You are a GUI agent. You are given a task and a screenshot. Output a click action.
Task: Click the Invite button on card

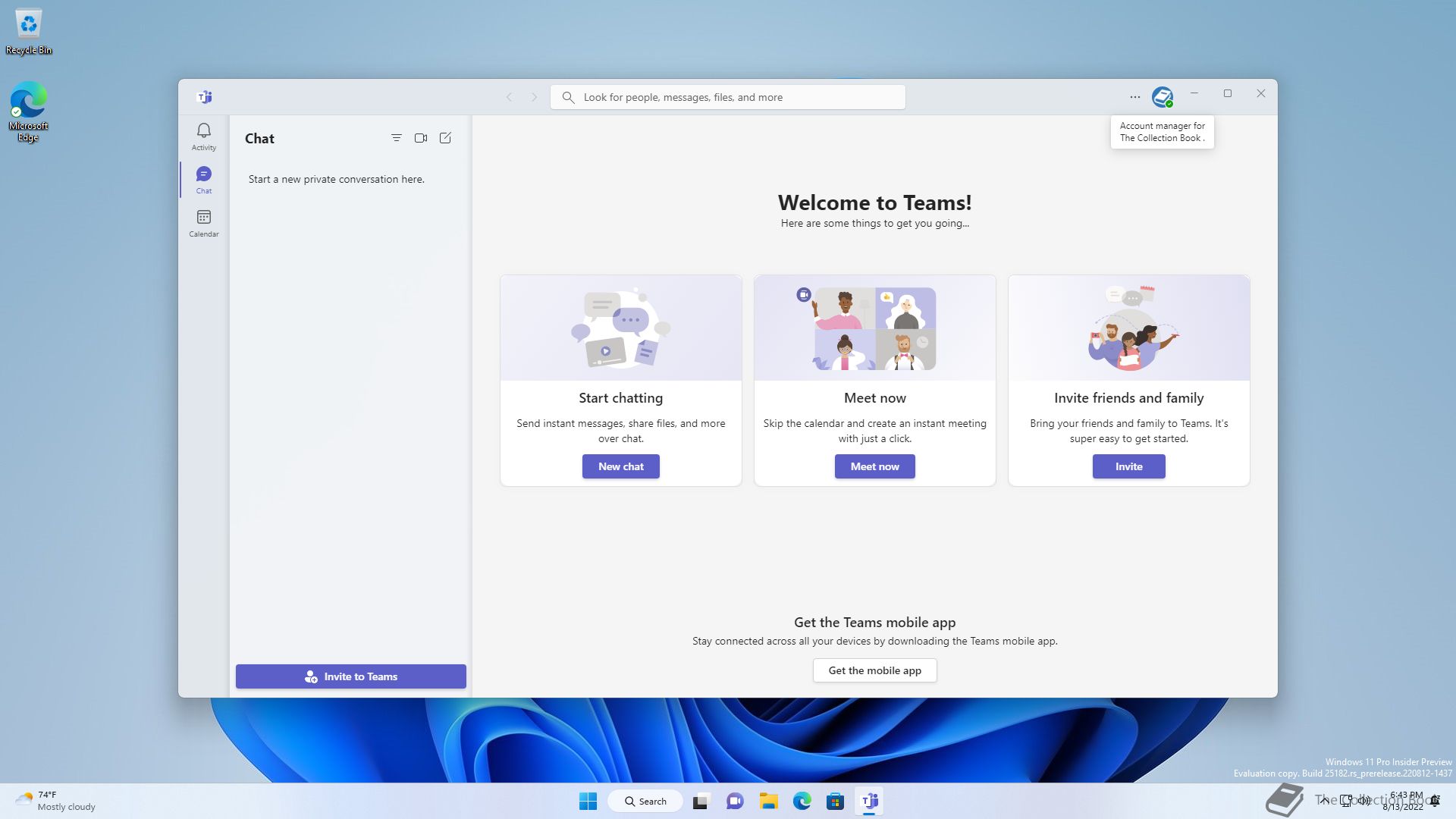point(1128,466)
